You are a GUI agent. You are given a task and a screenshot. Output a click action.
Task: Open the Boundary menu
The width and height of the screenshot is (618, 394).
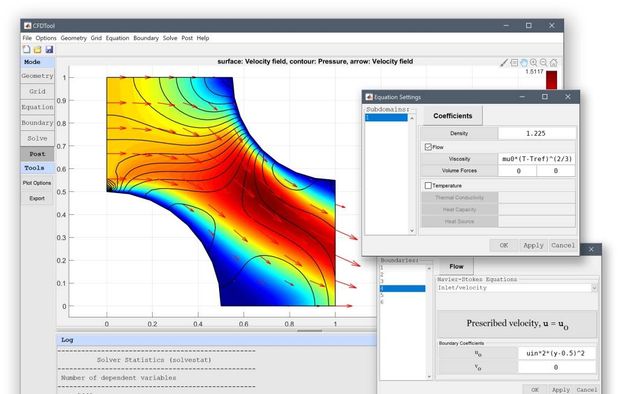(146, 38)
